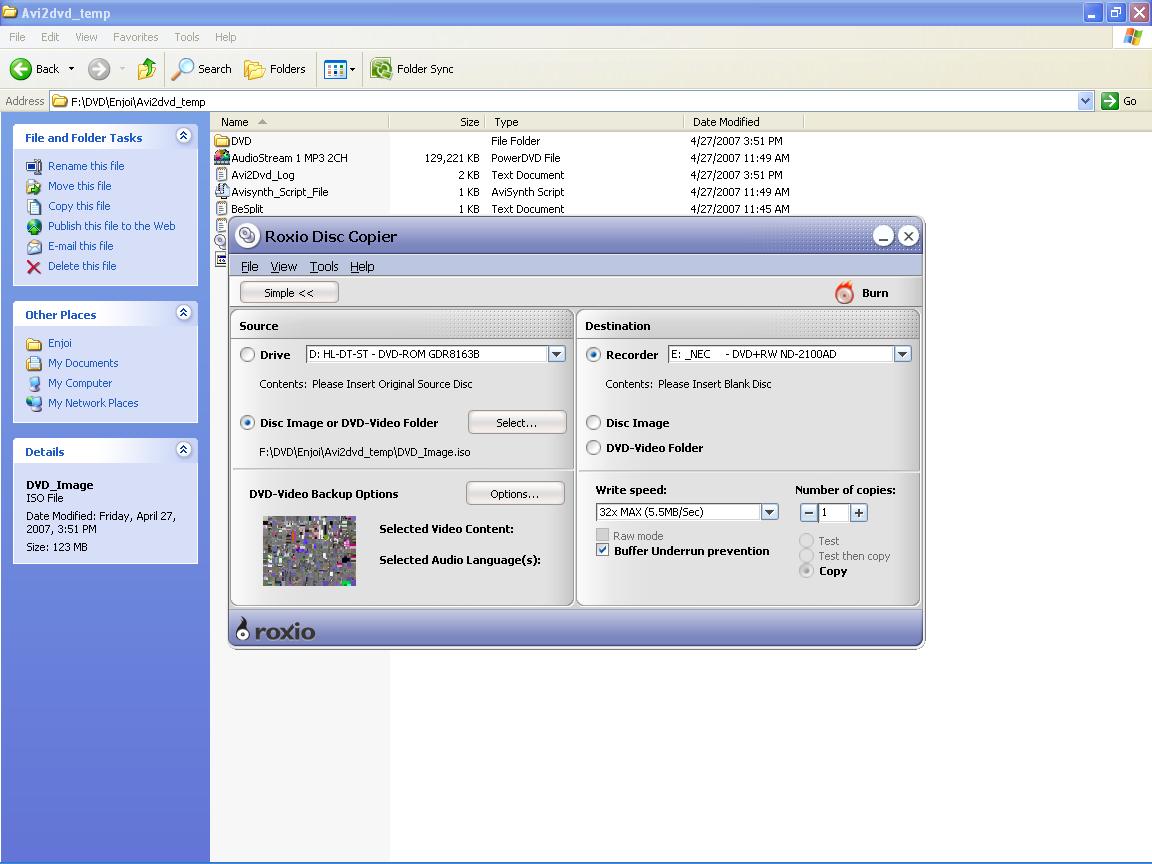Viewport: 1152px width, 864px height.
Task: Click the Avisynth_Script_File icon
Action: pos(222,192)
